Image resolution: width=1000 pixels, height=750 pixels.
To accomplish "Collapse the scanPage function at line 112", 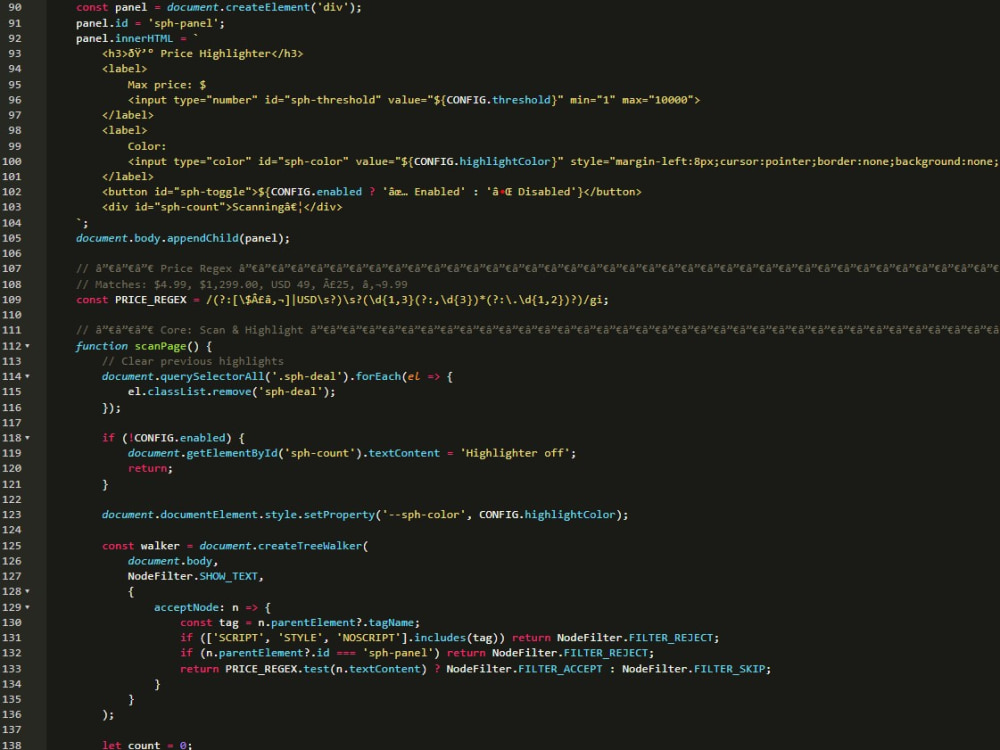I will coord(27,346).
